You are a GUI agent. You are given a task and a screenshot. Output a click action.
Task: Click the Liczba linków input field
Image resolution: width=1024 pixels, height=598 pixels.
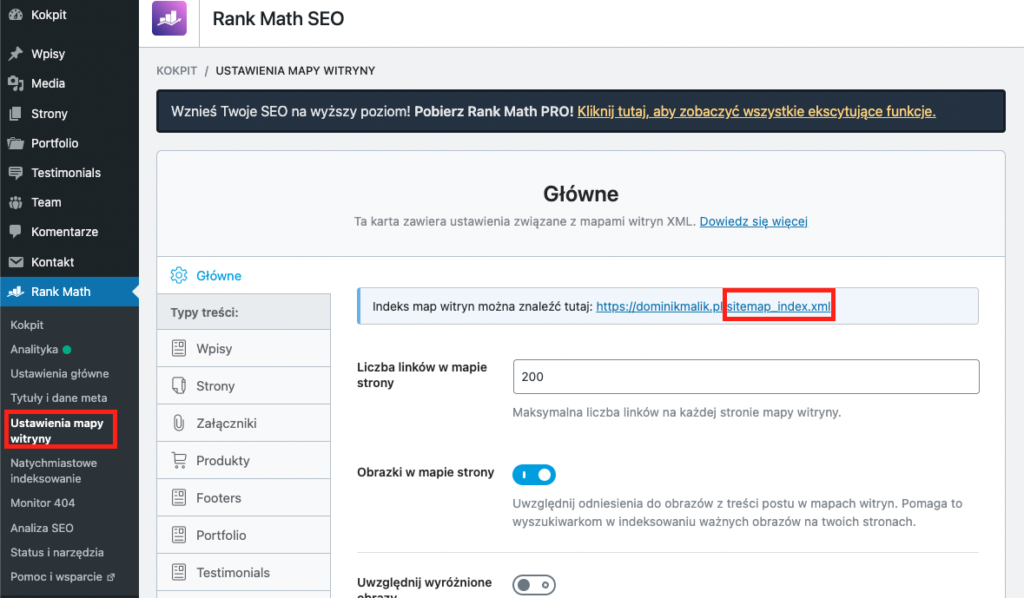[x=745, y=377]
